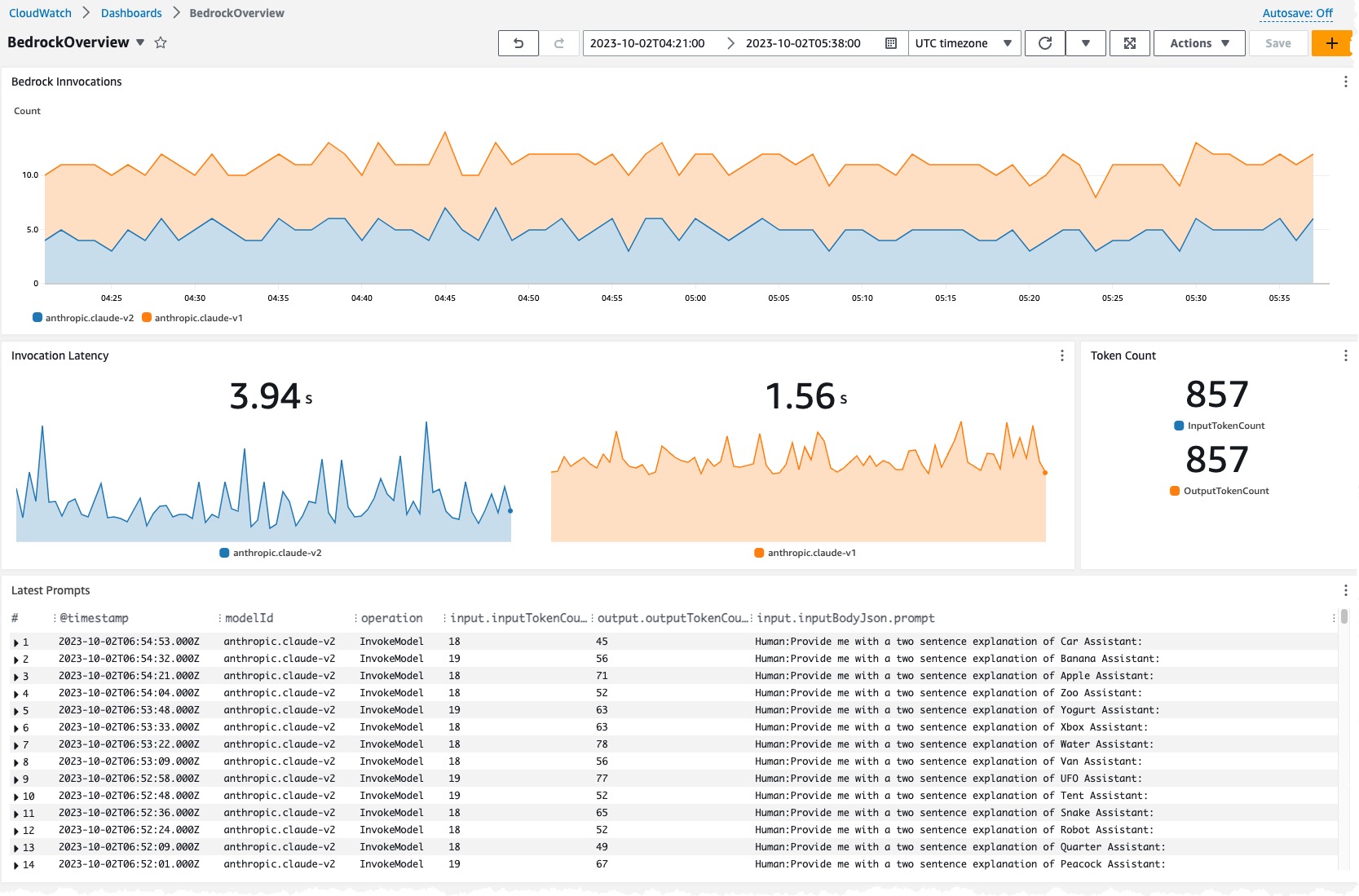The image size is (1359, 896).
Task: Favorite the BedrockOverview dashboard star
Action: point(161,42)
